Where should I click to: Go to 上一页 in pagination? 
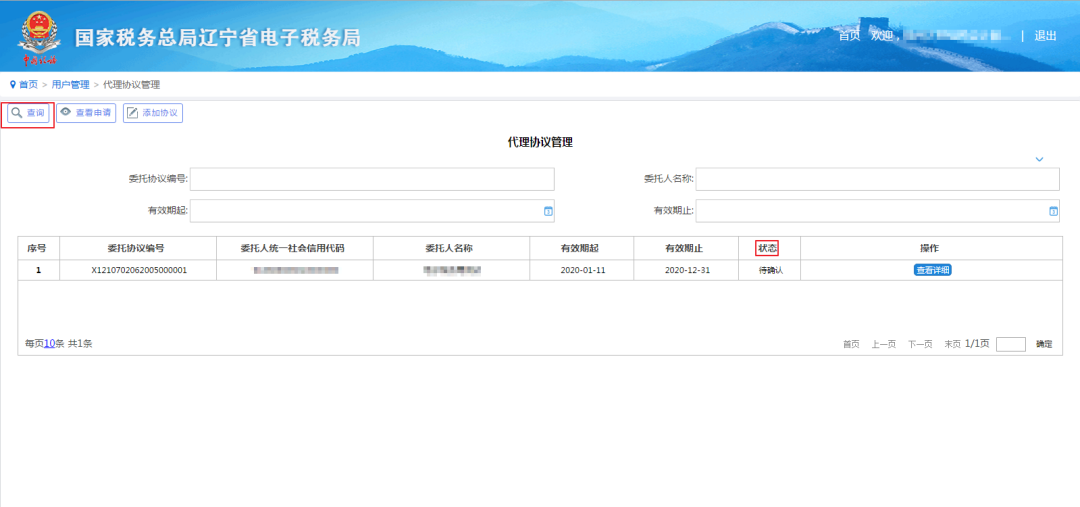pyautogui.click(x=884, y=344)
